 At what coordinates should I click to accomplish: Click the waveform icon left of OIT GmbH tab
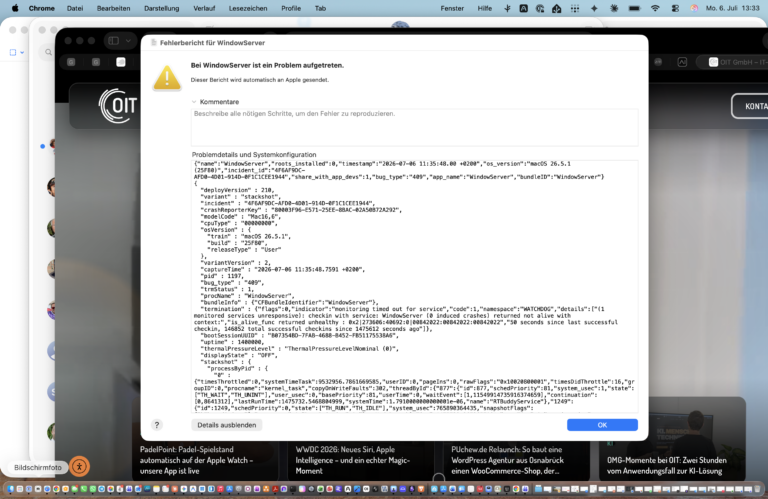pyautogui.click(x=682, y=62)
